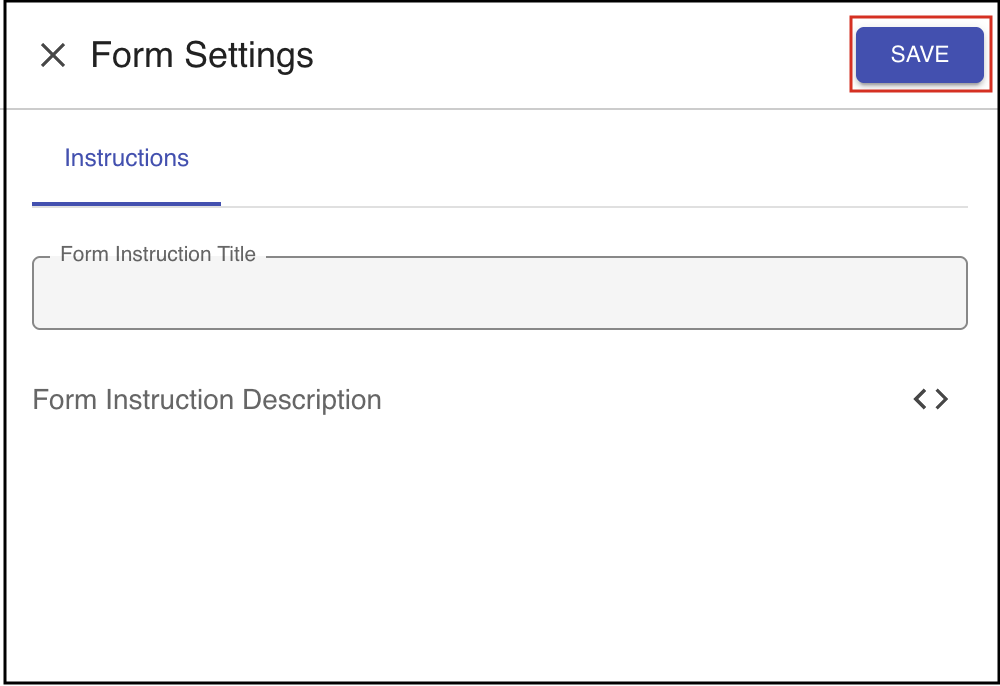Screen dimensions: 1000x686
Task: Switch to the Instructions tab
Action: point(126,158)
